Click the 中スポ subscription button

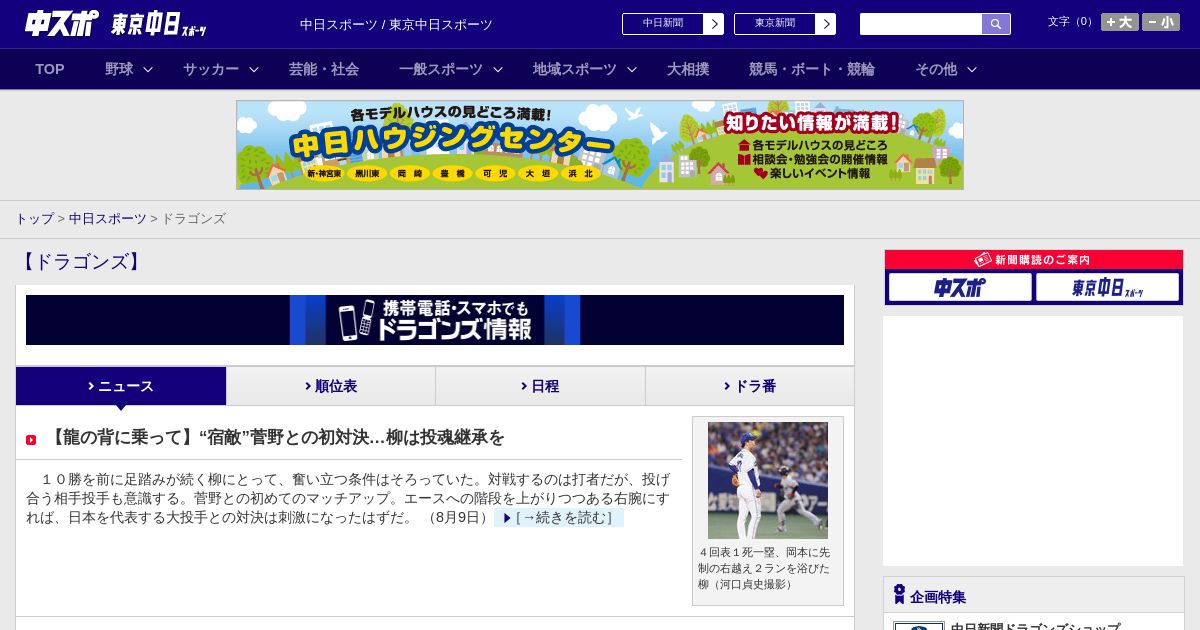point(960,287)
